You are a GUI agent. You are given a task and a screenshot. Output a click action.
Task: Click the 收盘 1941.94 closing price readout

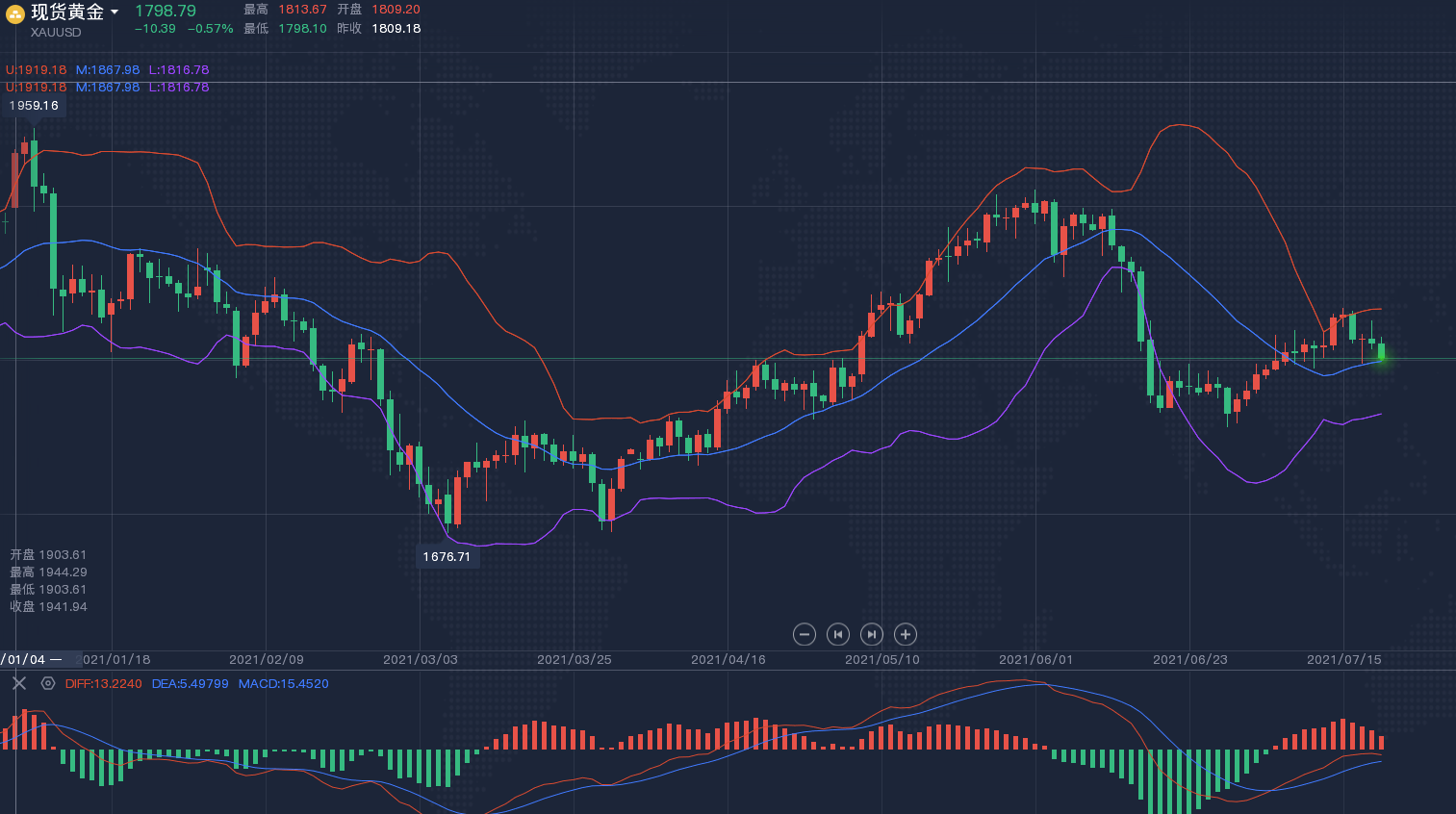[49, 607]
